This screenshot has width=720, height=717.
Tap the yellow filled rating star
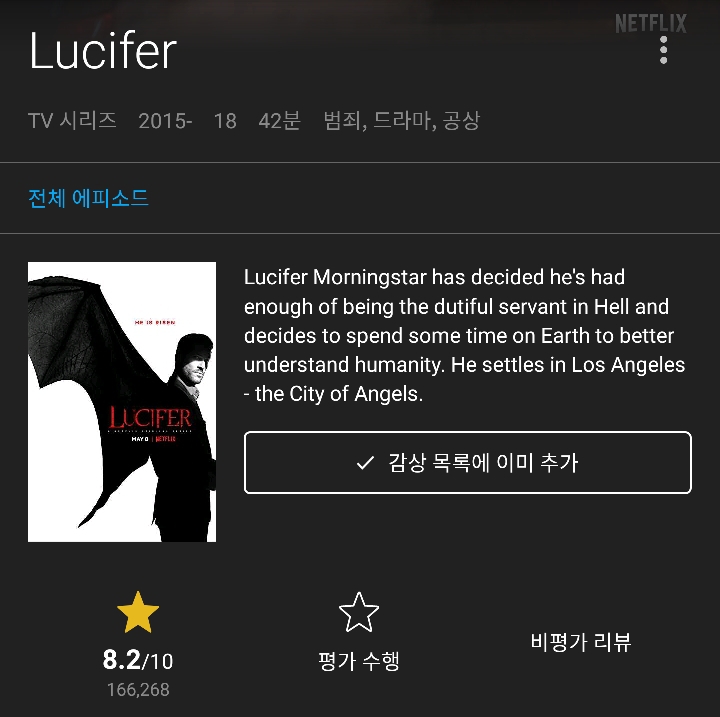tap(138, 612)
